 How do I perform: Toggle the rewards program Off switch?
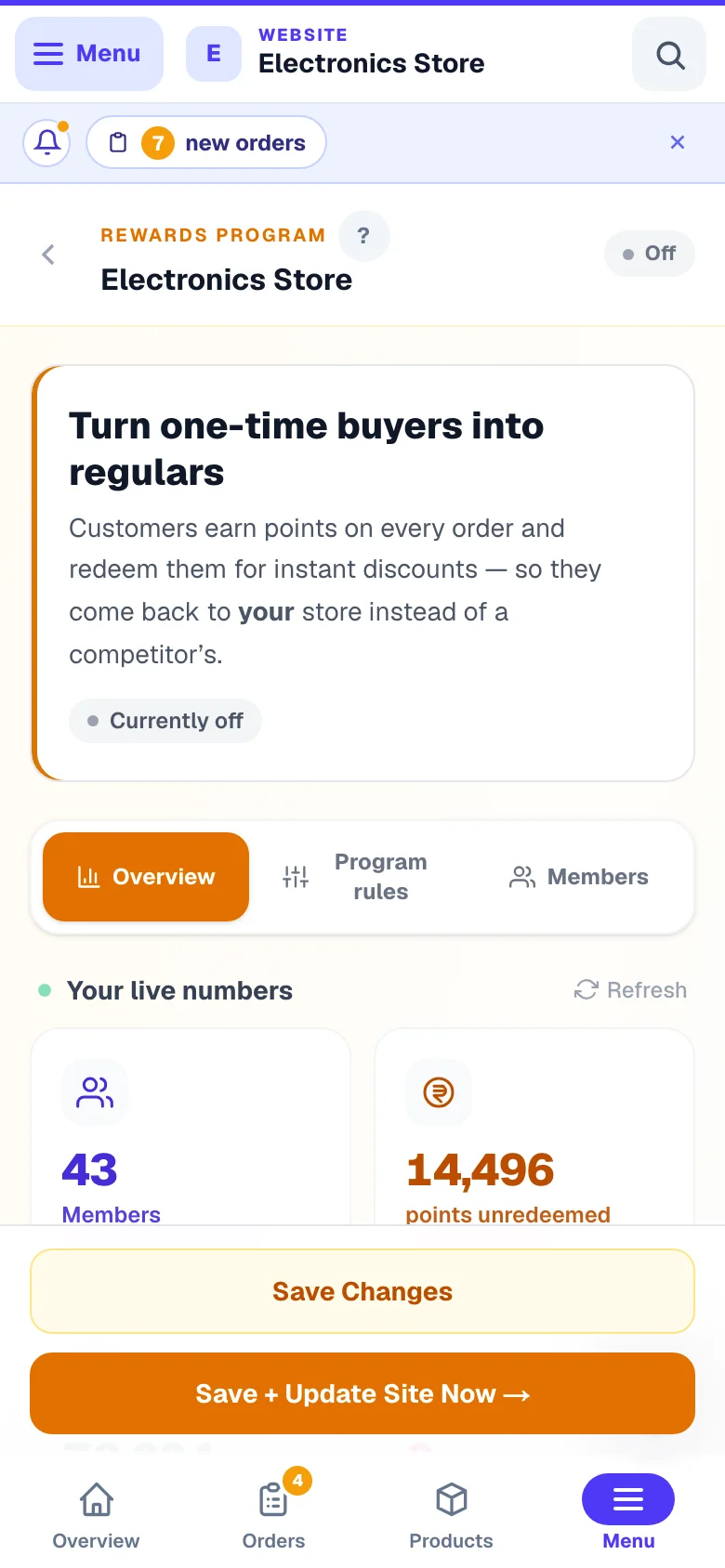650,254
